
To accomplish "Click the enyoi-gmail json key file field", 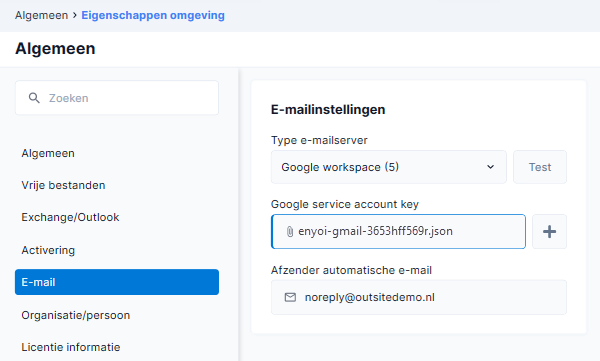I will (x=398, y=232).
